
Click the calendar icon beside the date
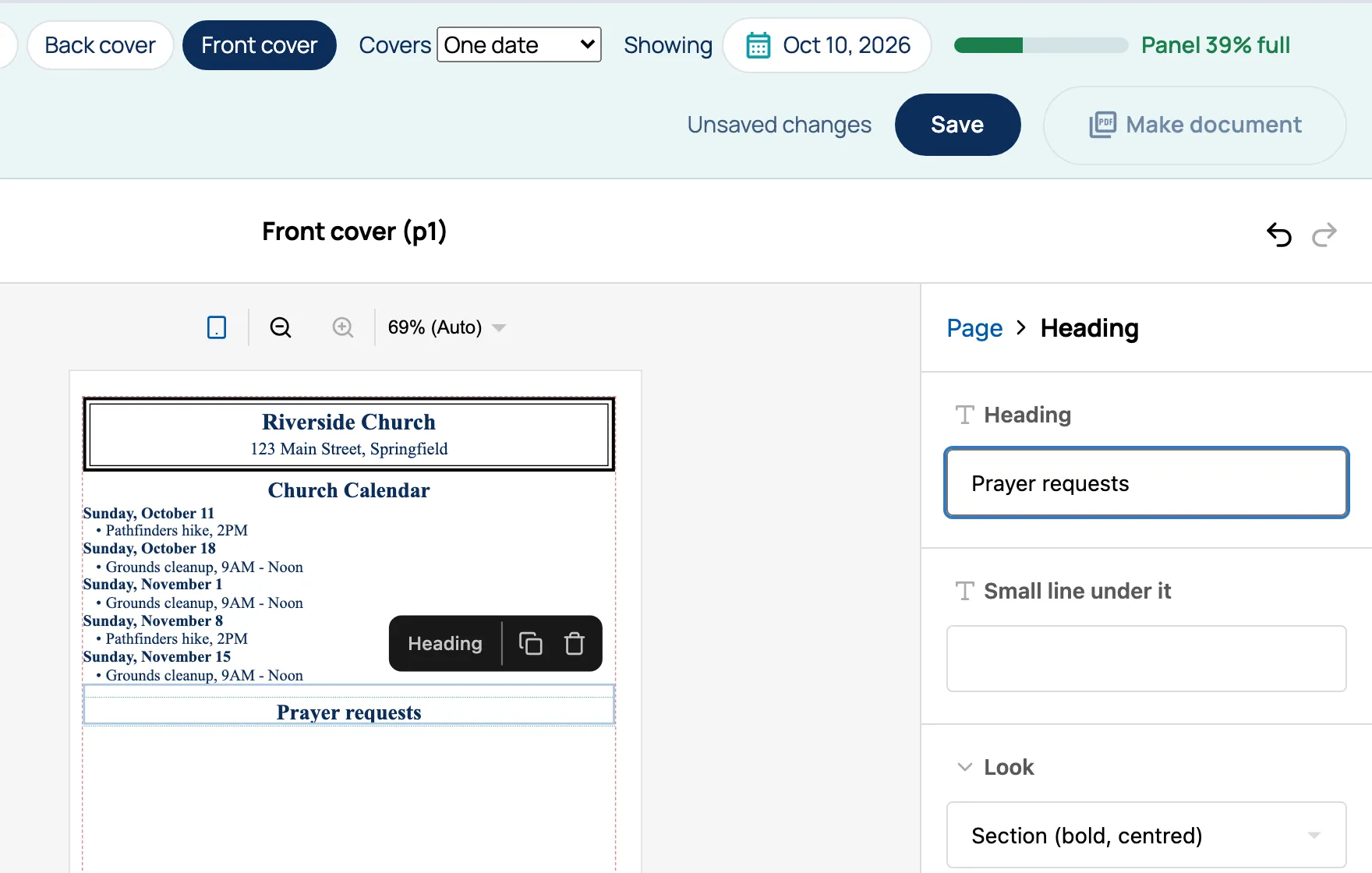pyautogui.click(x=758, y=45)
